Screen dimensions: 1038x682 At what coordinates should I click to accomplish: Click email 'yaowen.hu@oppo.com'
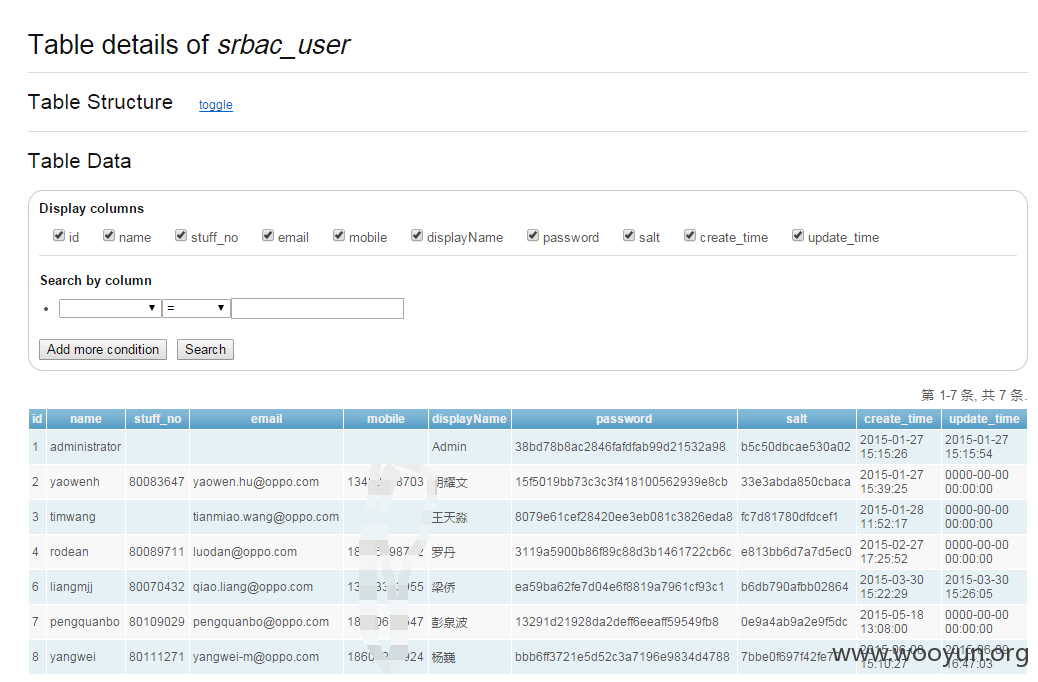[x=256, y=482]
